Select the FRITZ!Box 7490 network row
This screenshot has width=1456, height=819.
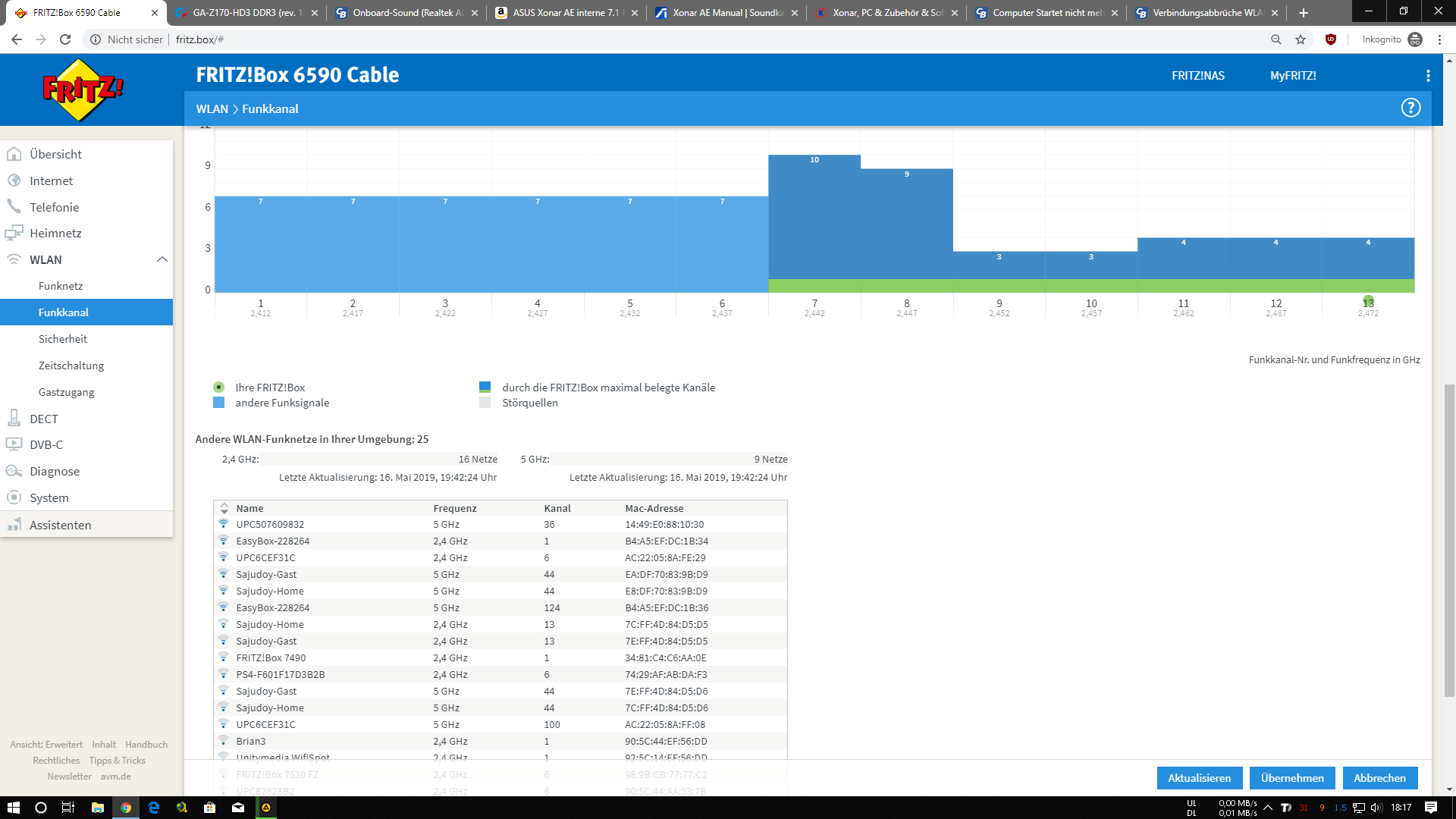pyautogui.click(x=500, y=658)
